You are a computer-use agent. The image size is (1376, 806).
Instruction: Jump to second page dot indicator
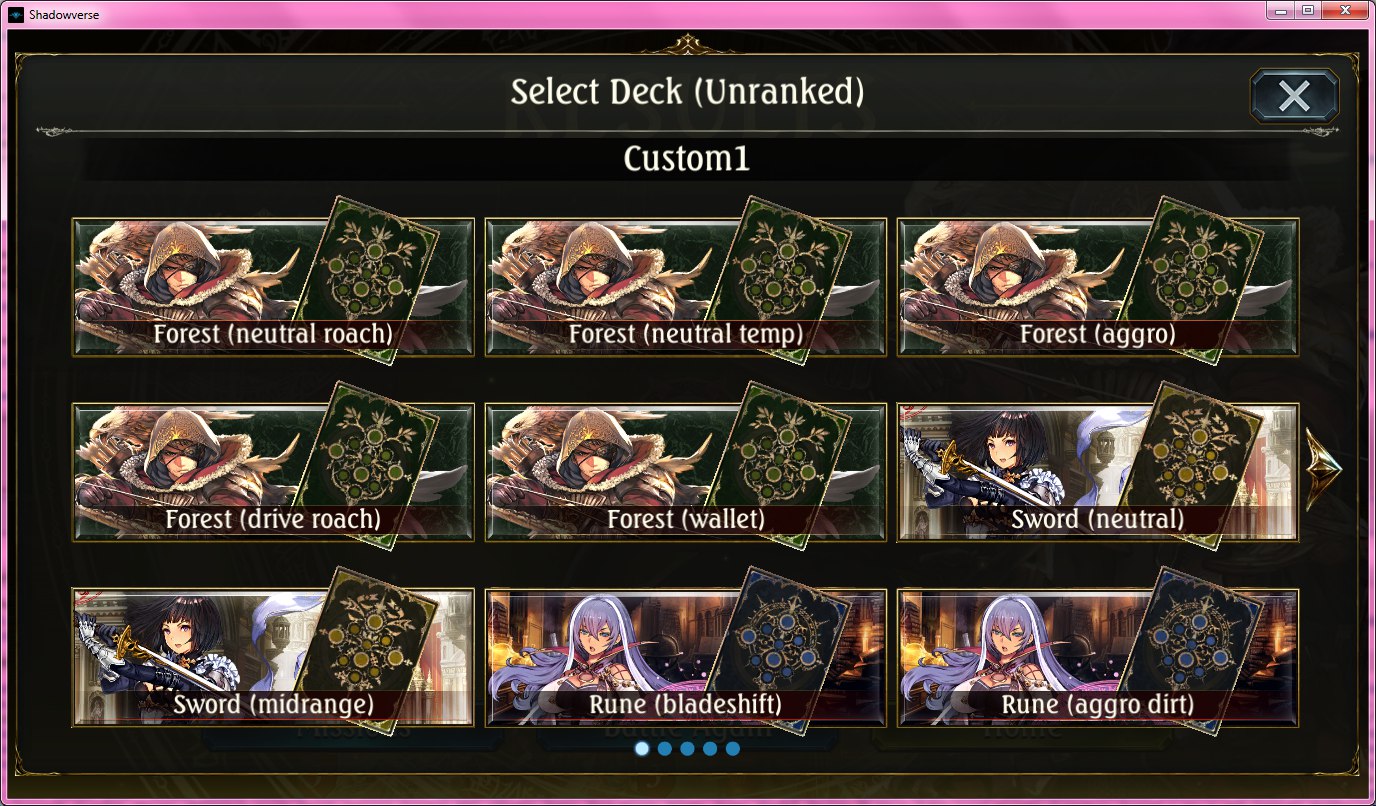[665, 748]
